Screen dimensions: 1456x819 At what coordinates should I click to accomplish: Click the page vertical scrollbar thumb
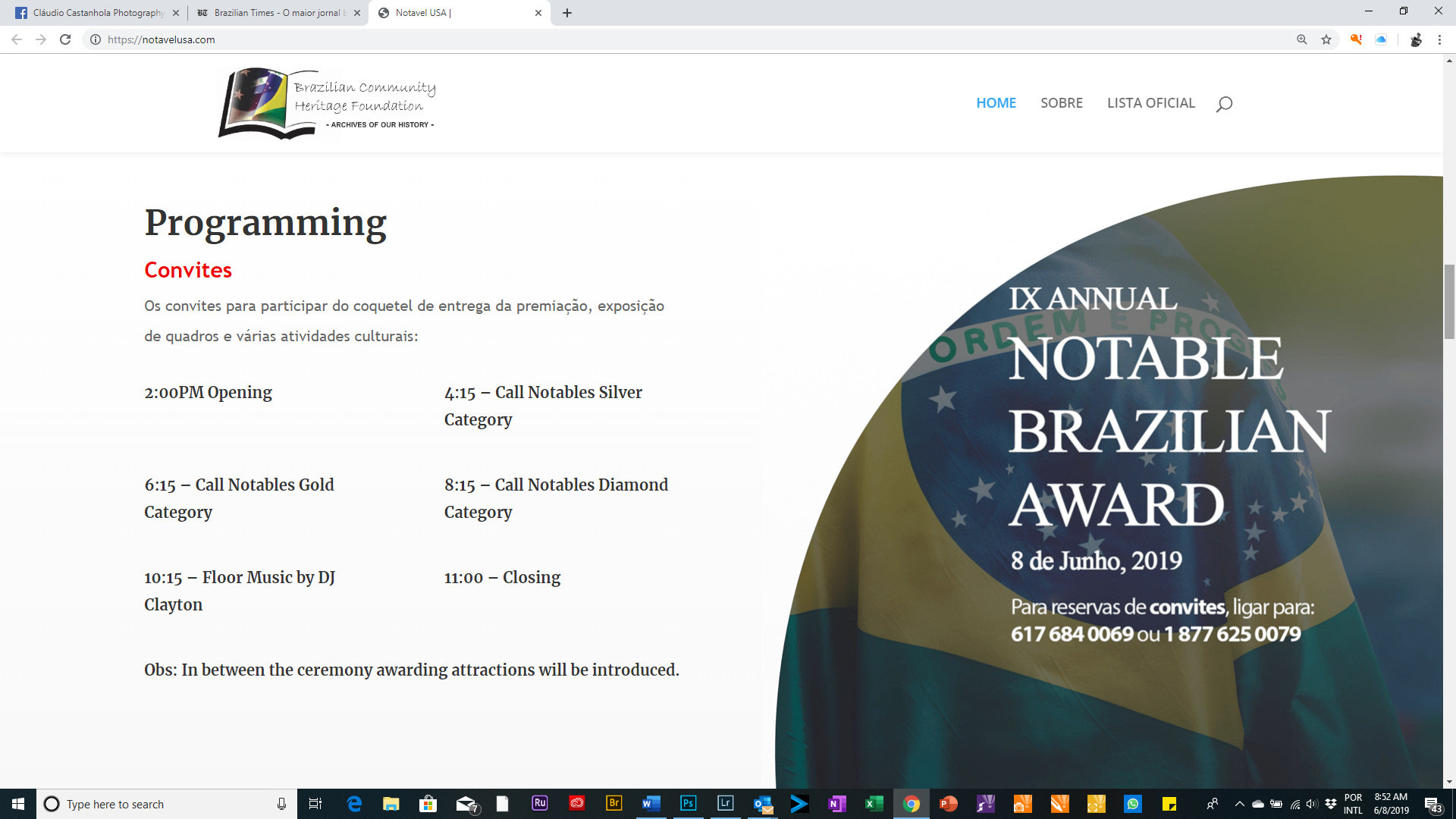[1449, 301]
